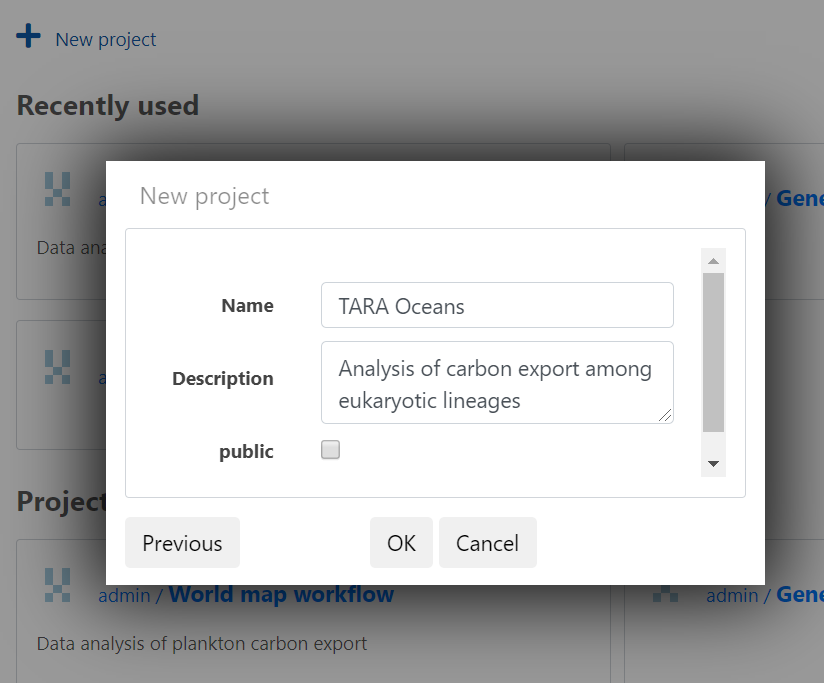Go back with the Previous button
The height and width of the screenshot is (683, 824).
[182, 543]
